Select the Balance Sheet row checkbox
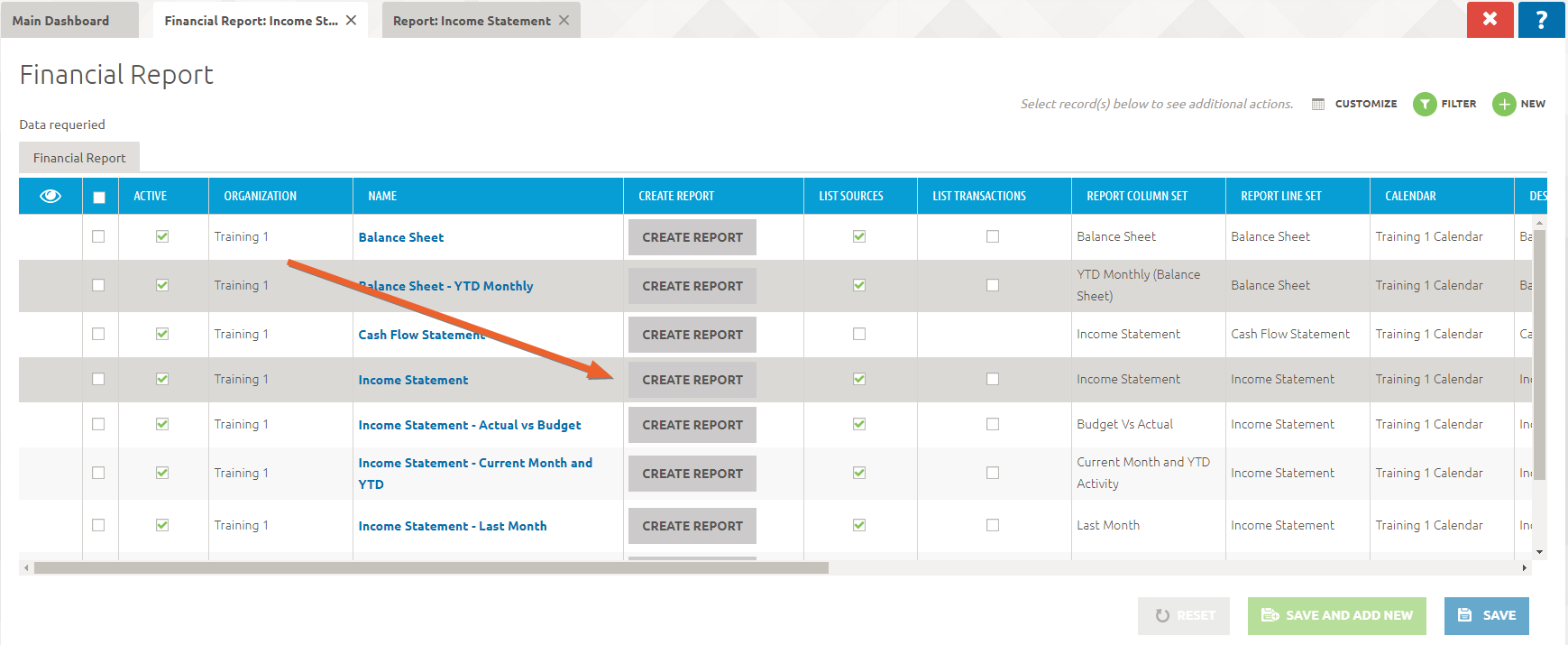This screenshot has height=645, width=1568. click(98, 236)
